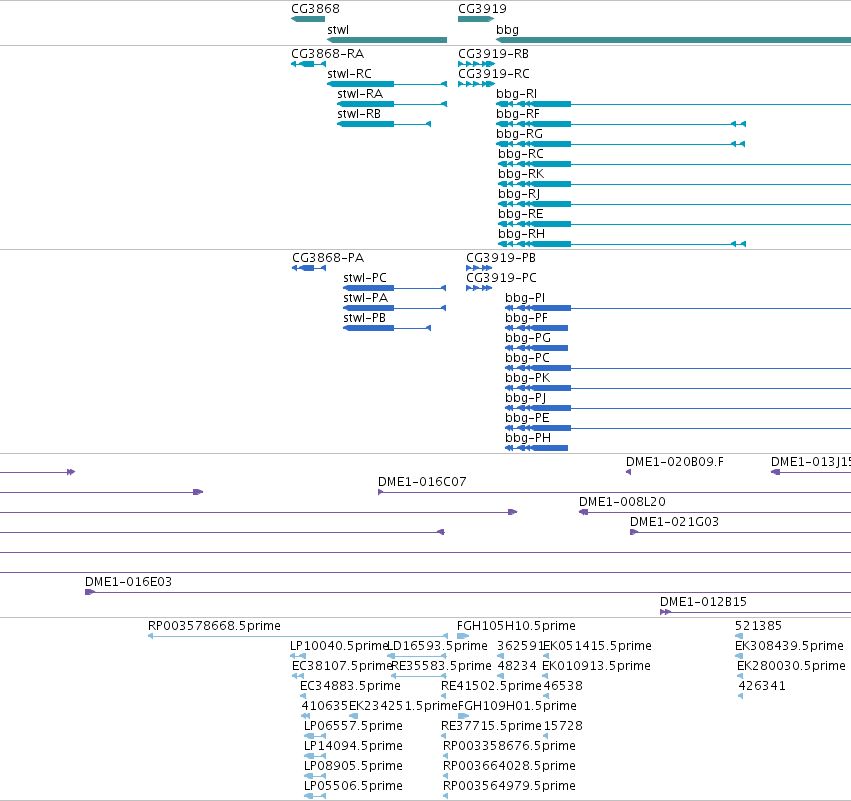The height and width of the screenshot is (801, 851).
Task: Select the EK051415.5prime EST
Action: coord(546,656)
